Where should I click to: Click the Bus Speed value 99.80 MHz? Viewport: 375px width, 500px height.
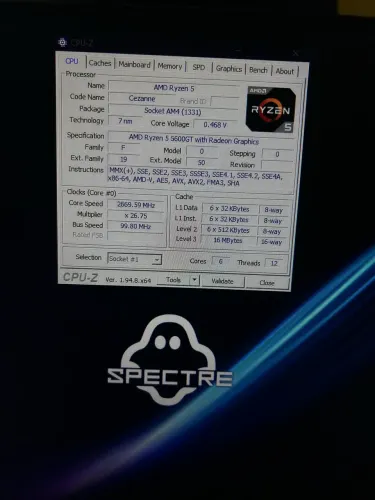[x=136, y=226]
